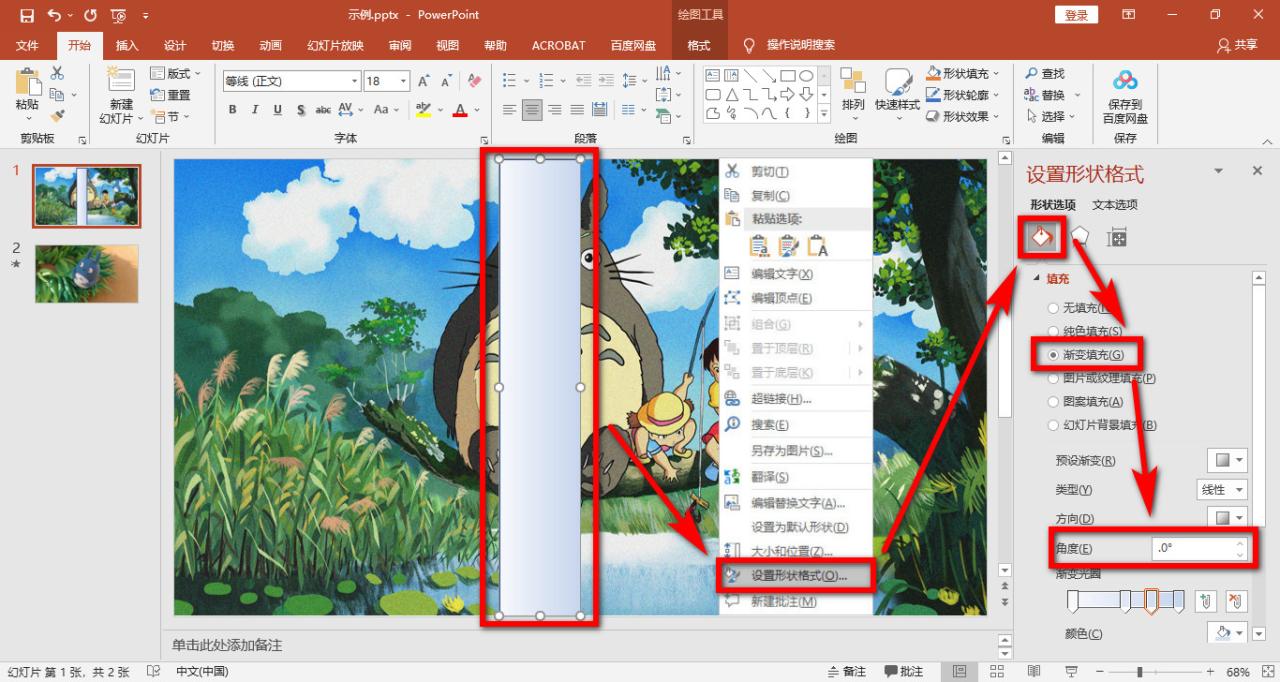Select the 无填充 radio option
The image size is (1280, 682).
click(1053, 308)
